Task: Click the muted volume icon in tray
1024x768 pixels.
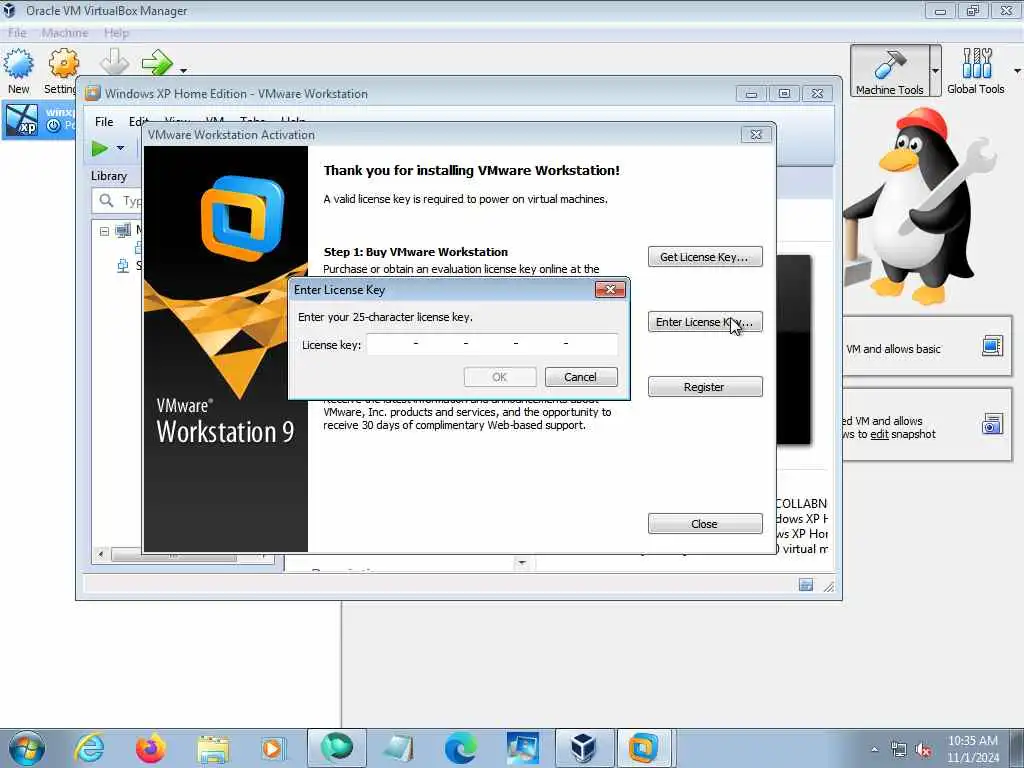Action: [x=923, y=750]
